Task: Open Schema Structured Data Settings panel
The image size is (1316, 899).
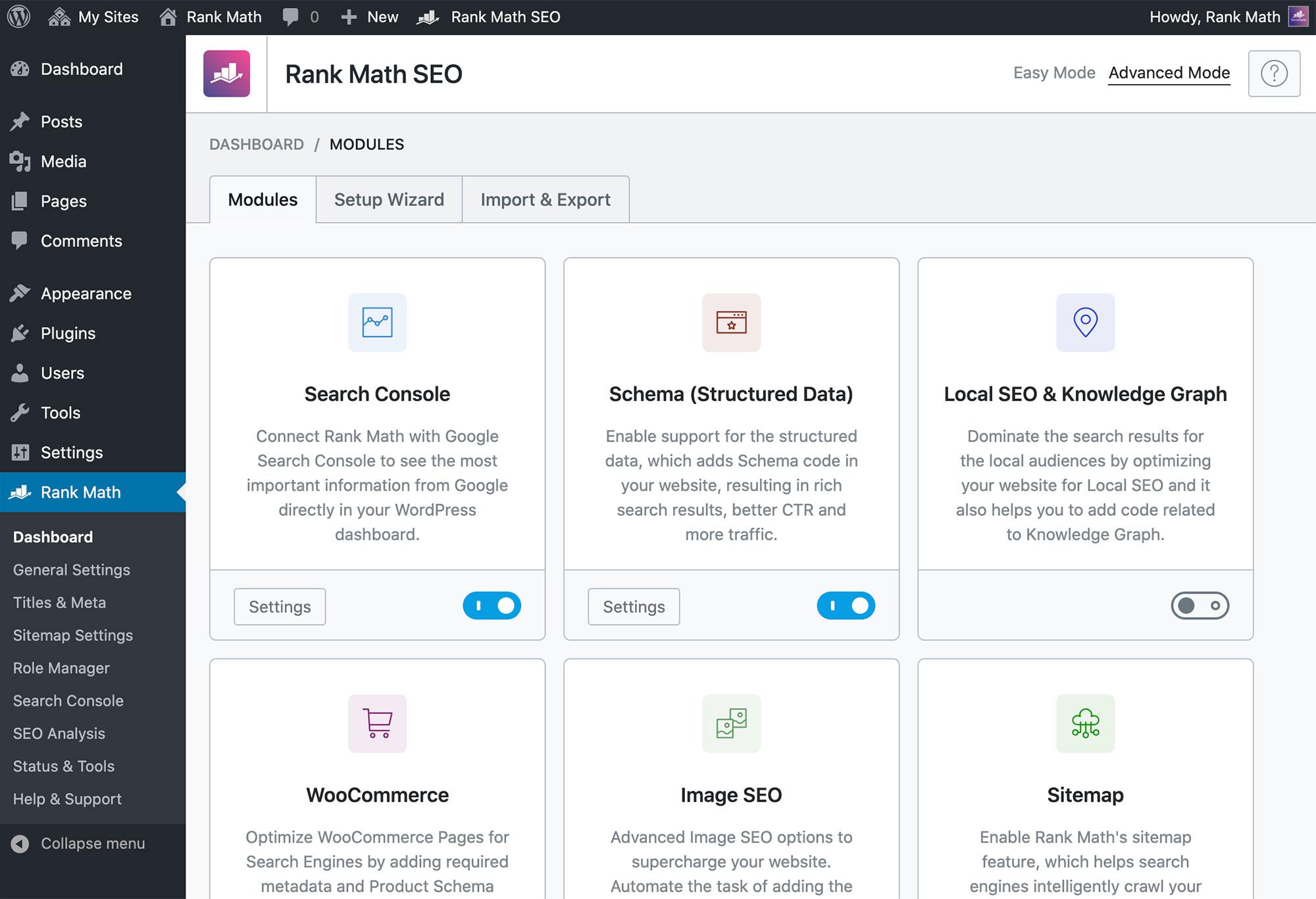Action: (633, 606)
